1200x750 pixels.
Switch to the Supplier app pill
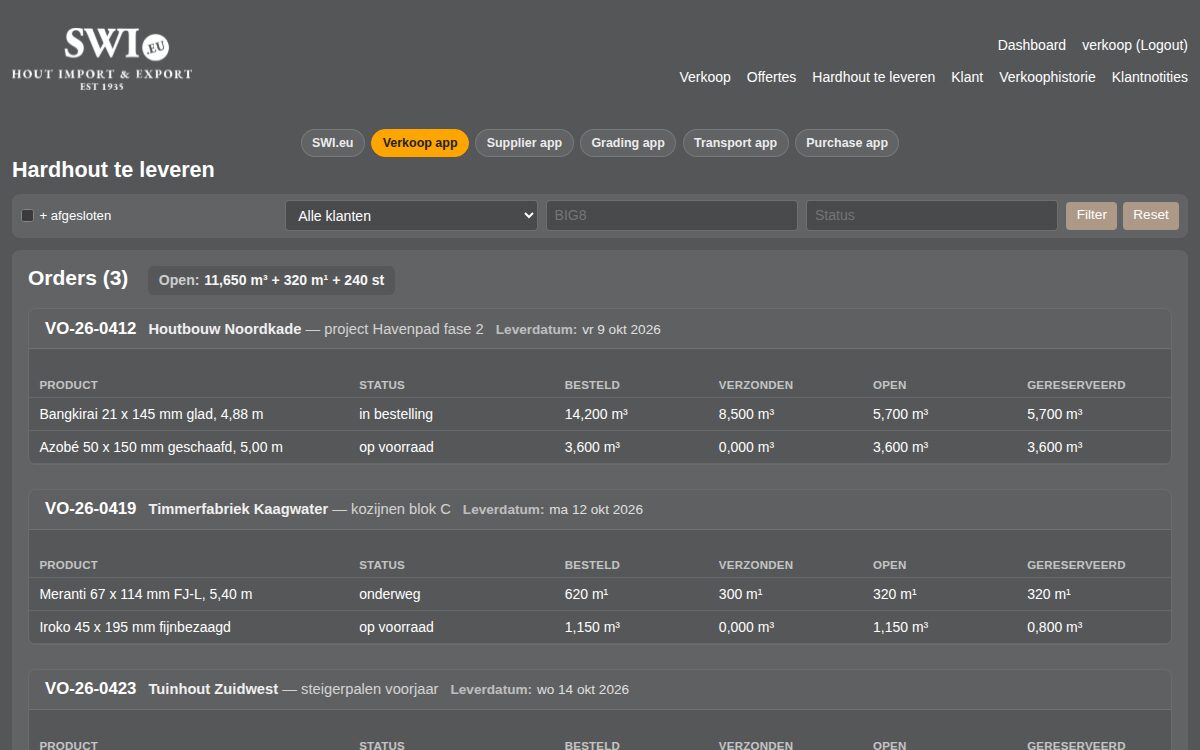click(x=524, y=143)
